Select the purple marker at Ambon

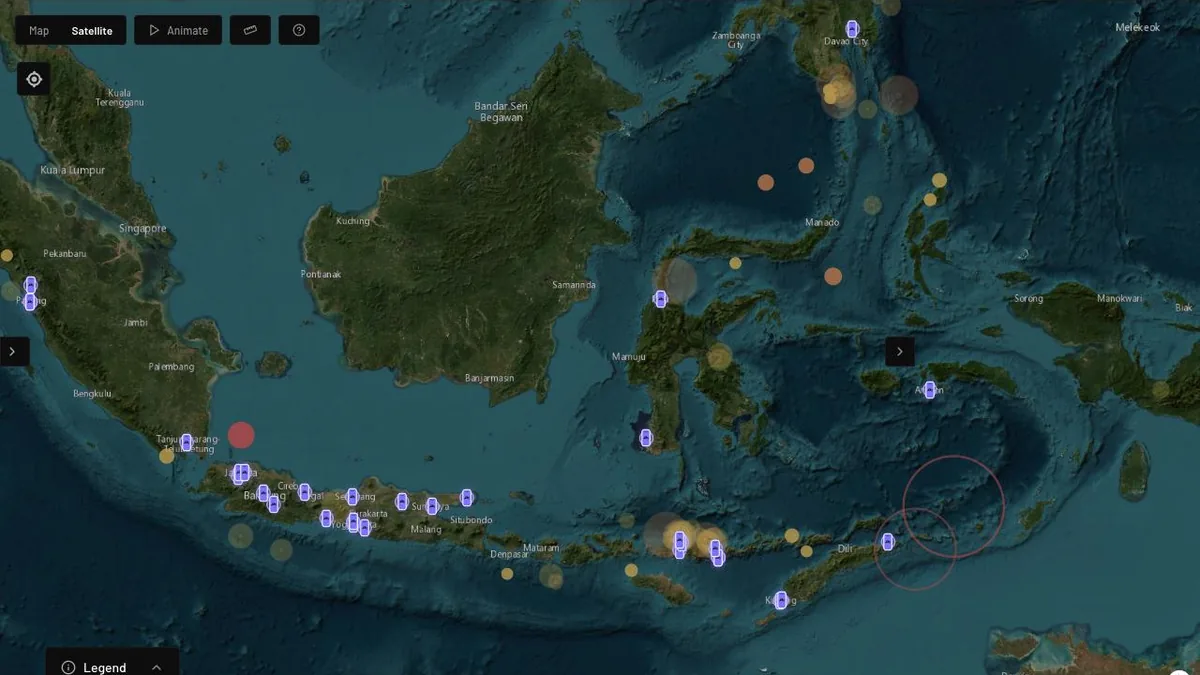tap(930, 390)
